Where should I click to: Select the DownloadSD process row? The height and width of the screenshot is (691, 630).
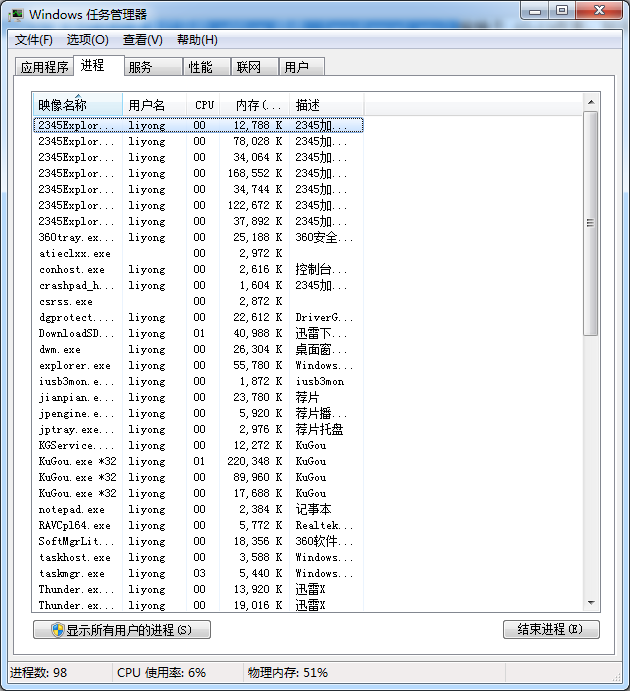(x=198, y=333)
